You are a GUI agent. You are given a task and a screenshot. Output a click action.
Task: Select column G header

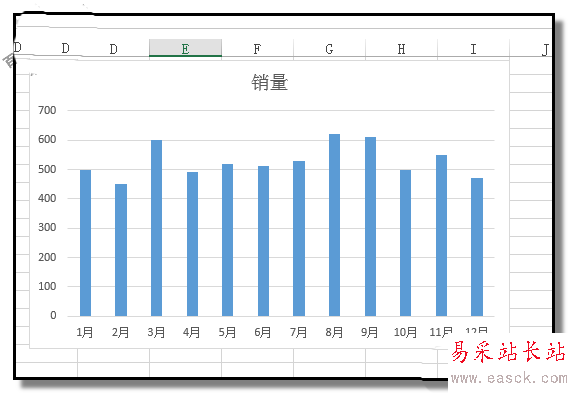(x=329, y=48)
